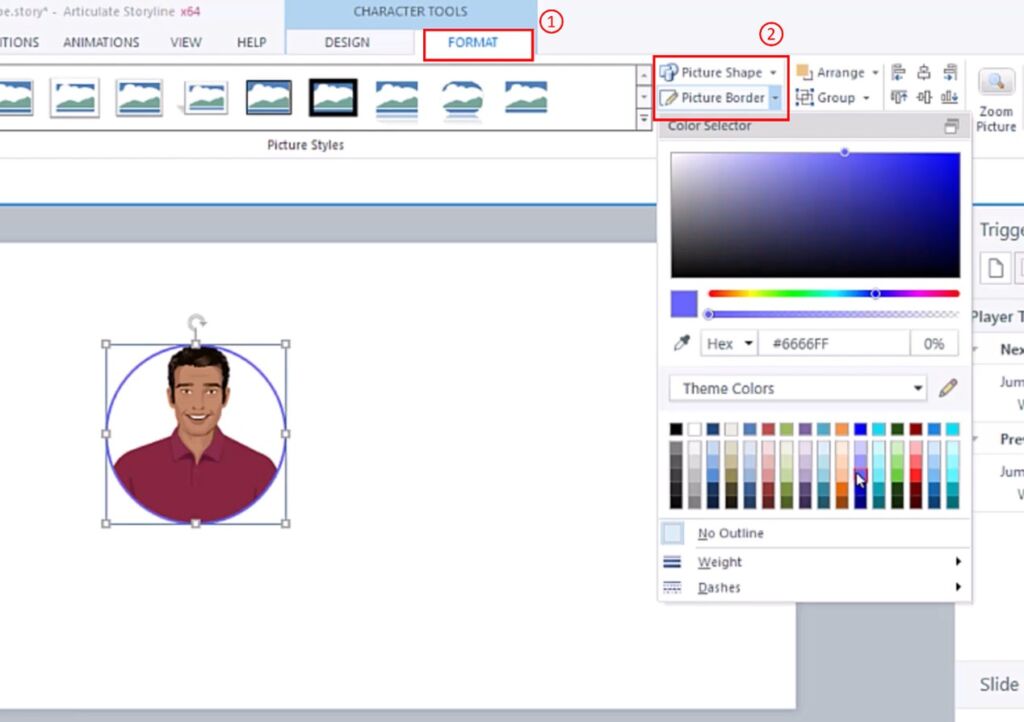Screen dimensions: 1024x722
Task: Click the Align Left alignment icon
Action: coord(897,72)
